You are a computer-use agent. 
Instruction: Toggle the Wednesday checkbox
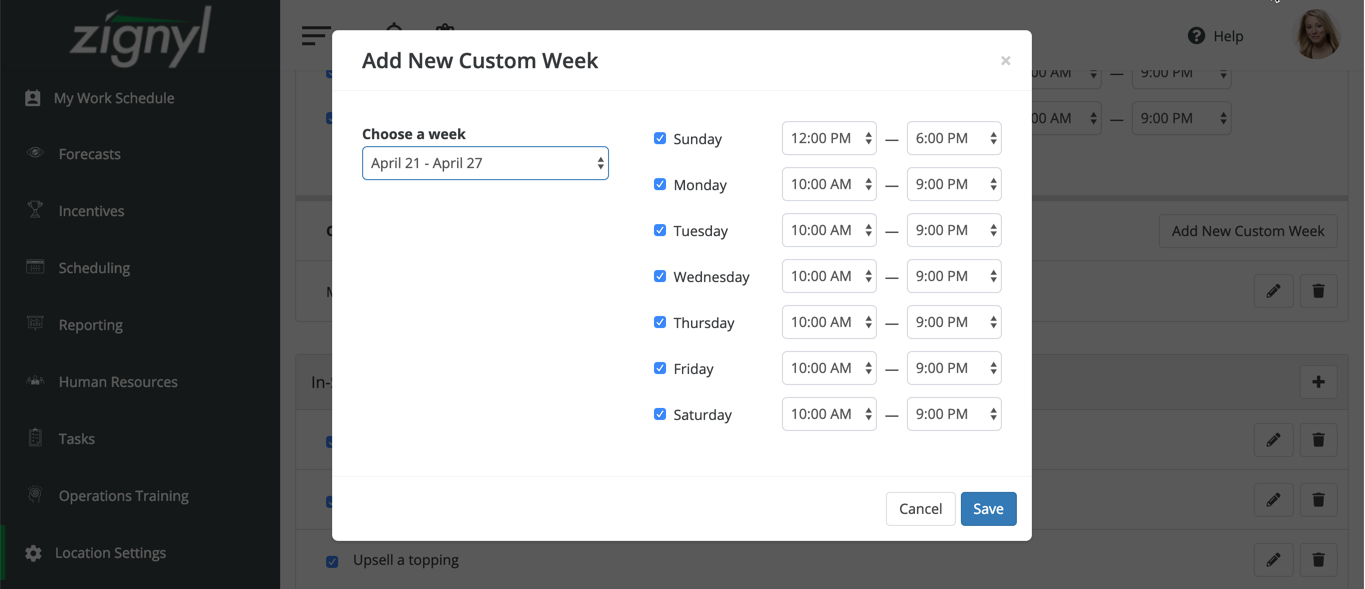pyautogui.click(x=660, y=277)
